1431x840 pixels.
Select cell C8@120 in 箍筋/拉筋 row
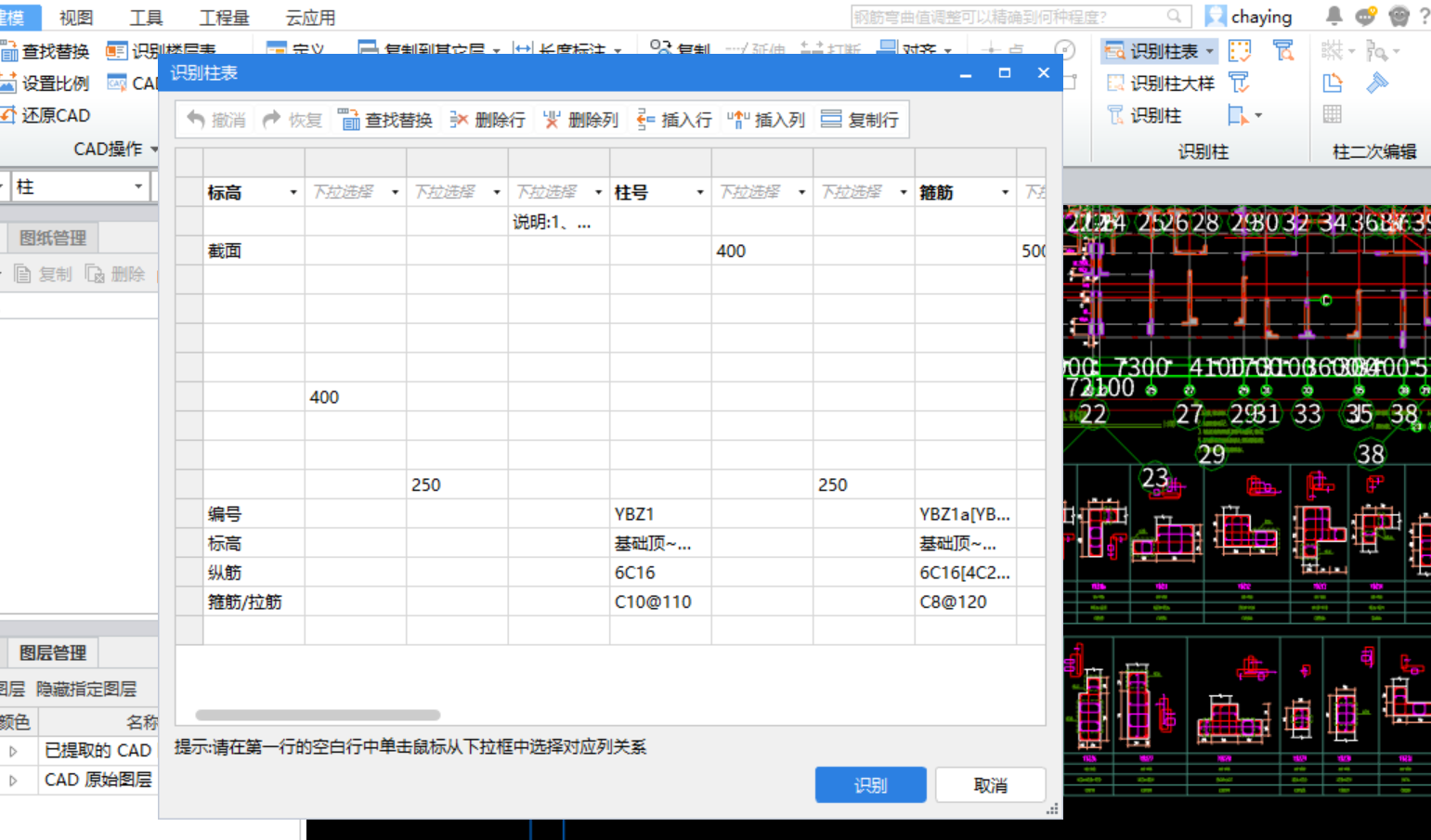tap(966, 601)
